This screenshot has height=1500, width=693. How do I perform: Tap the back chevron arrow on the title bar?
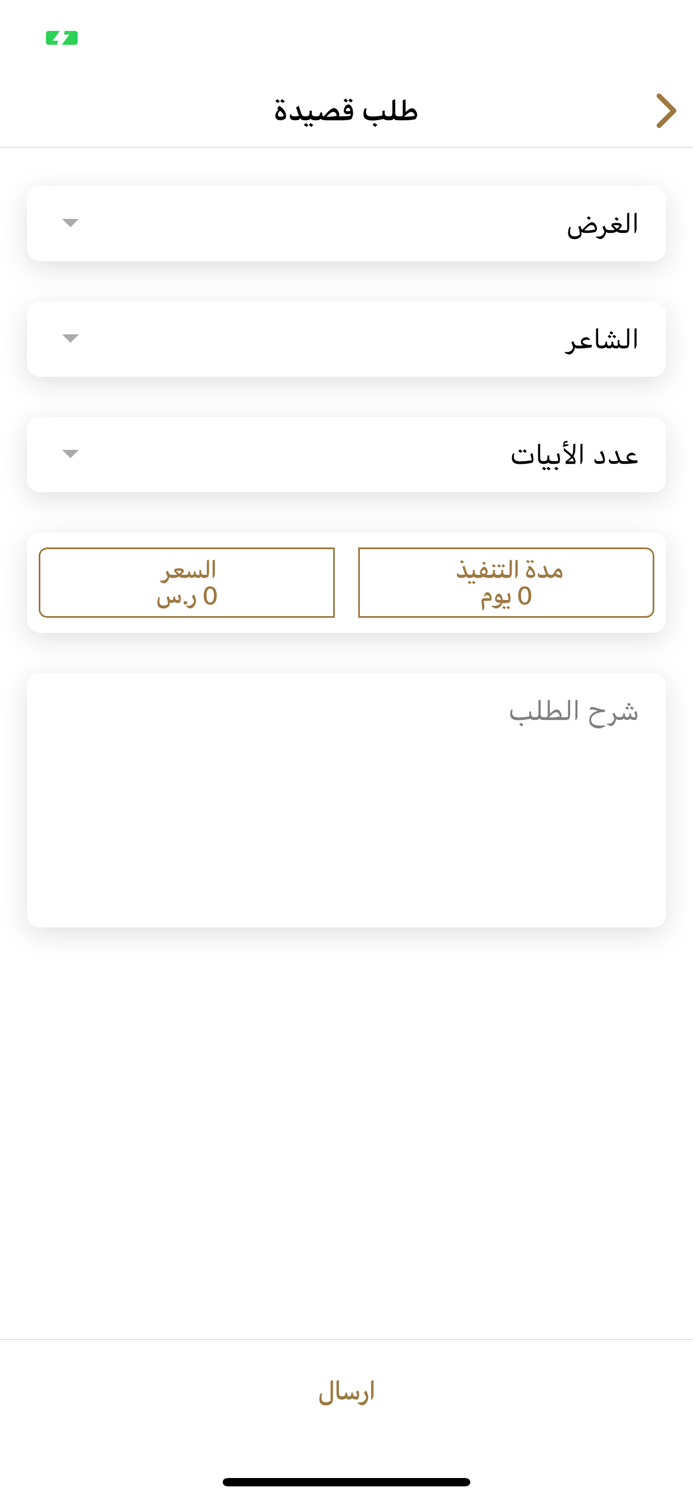click(x=665, y=110)
